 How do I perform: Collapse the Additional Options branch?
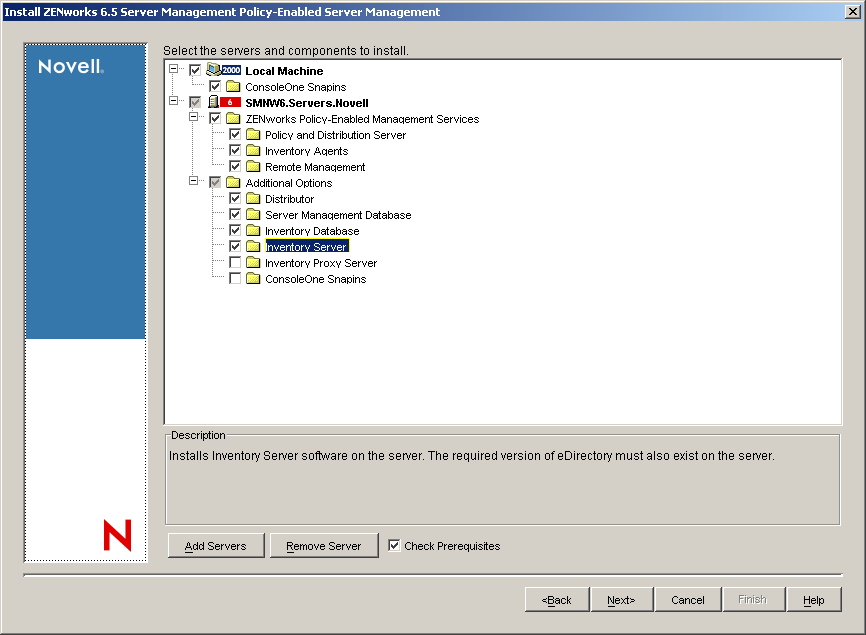coord(195,182)
